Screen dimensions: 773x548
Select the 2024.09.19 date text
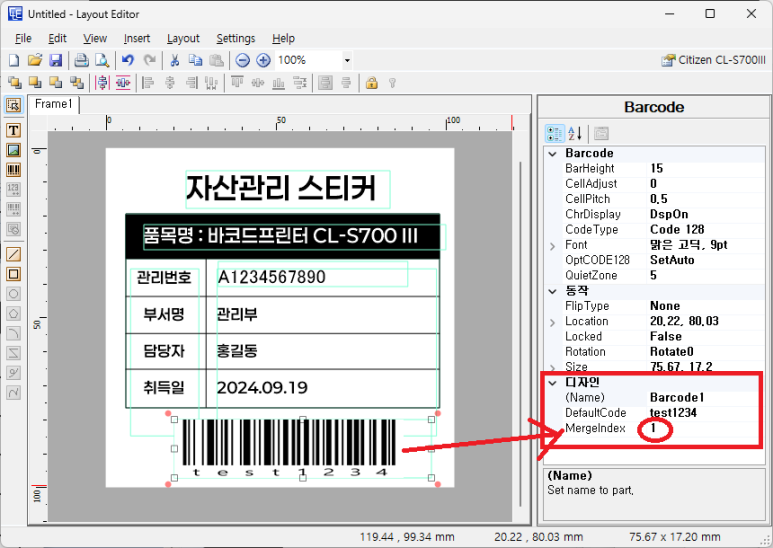click(262, 388)
